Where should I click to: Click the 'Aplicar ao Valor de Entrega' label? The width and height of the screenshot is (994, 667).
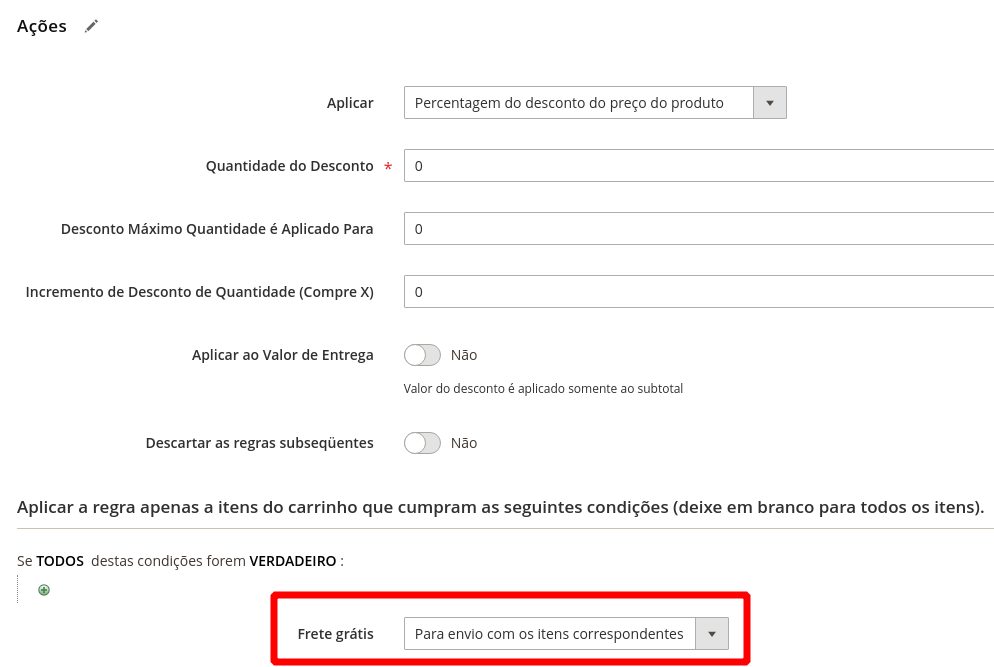283,355
